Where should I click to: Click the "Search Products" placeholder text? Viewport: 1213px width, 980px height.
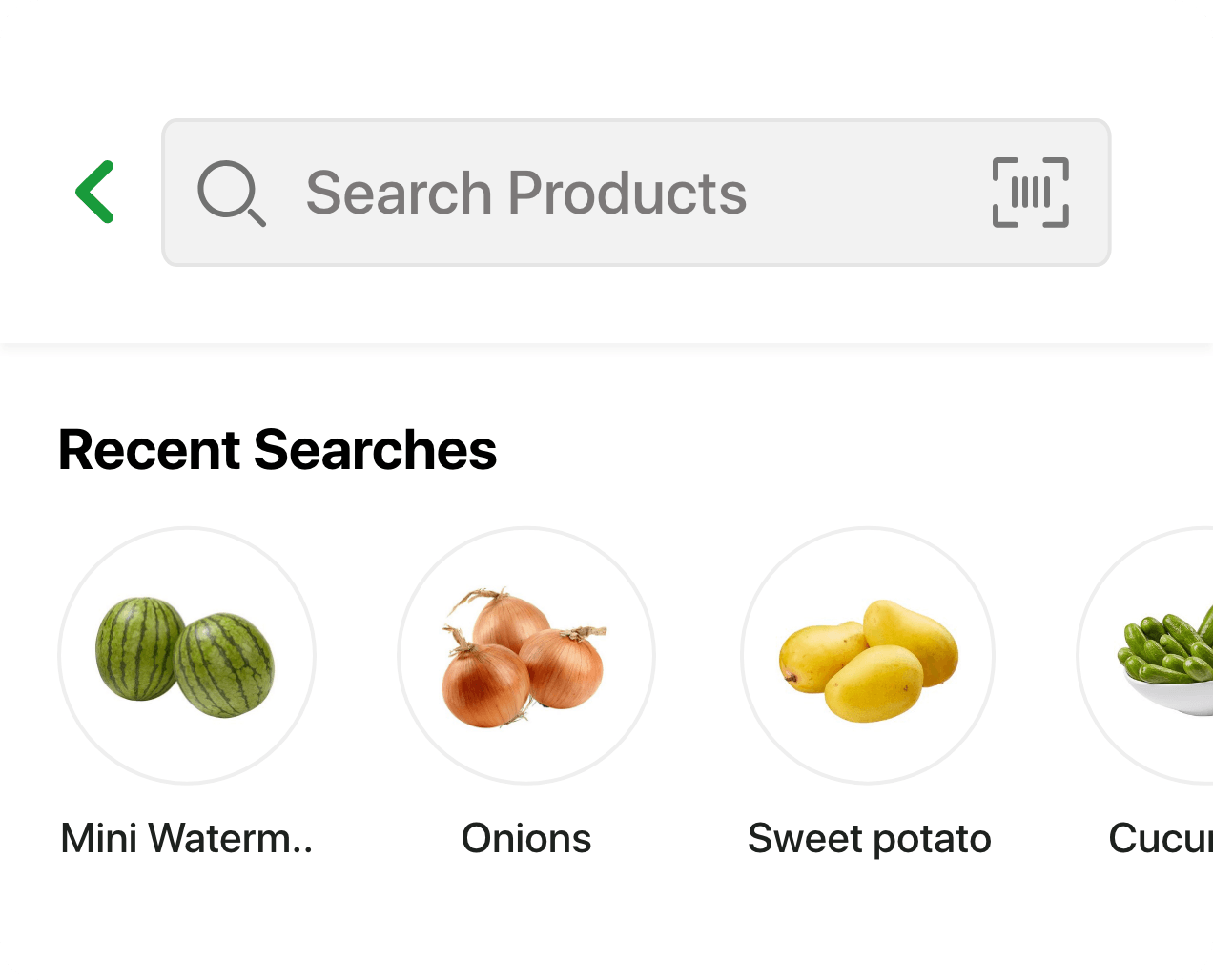click(x=525, y=193)
